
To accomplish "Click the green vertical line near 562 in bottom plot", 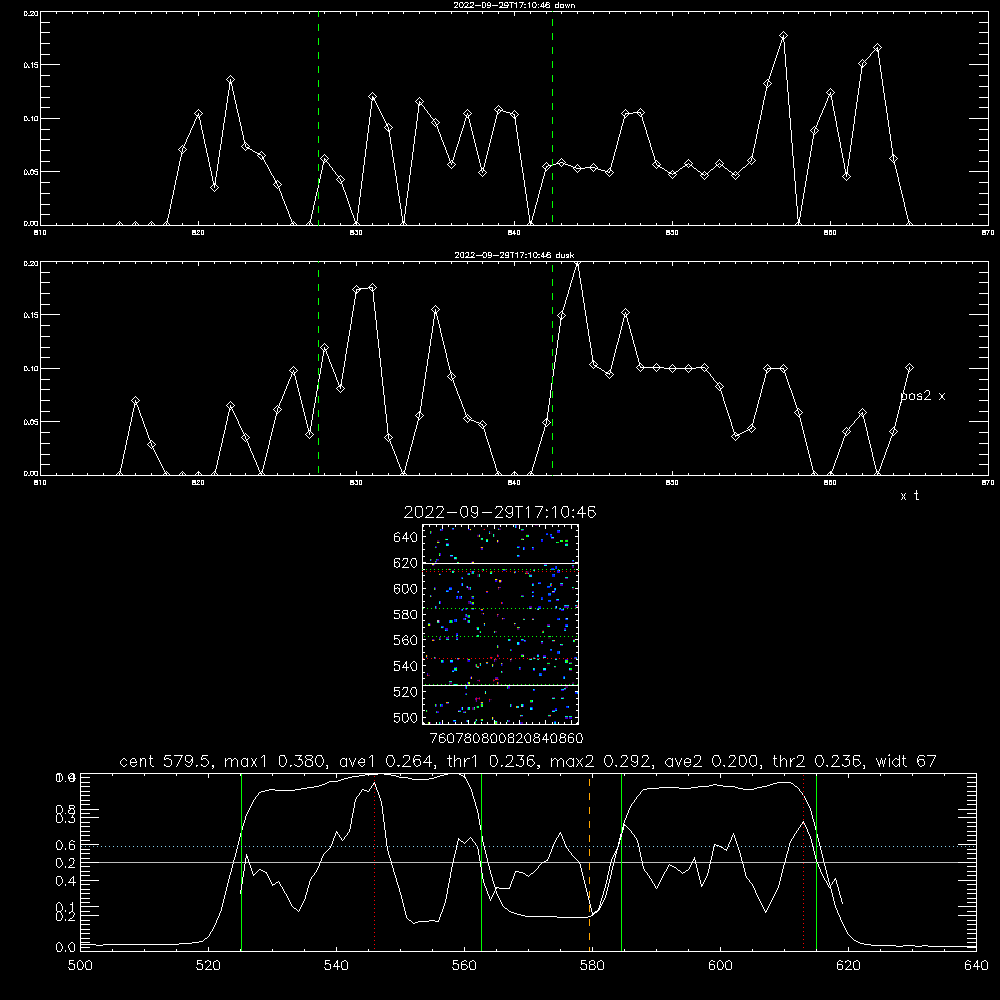I will (x=482, y=862).
